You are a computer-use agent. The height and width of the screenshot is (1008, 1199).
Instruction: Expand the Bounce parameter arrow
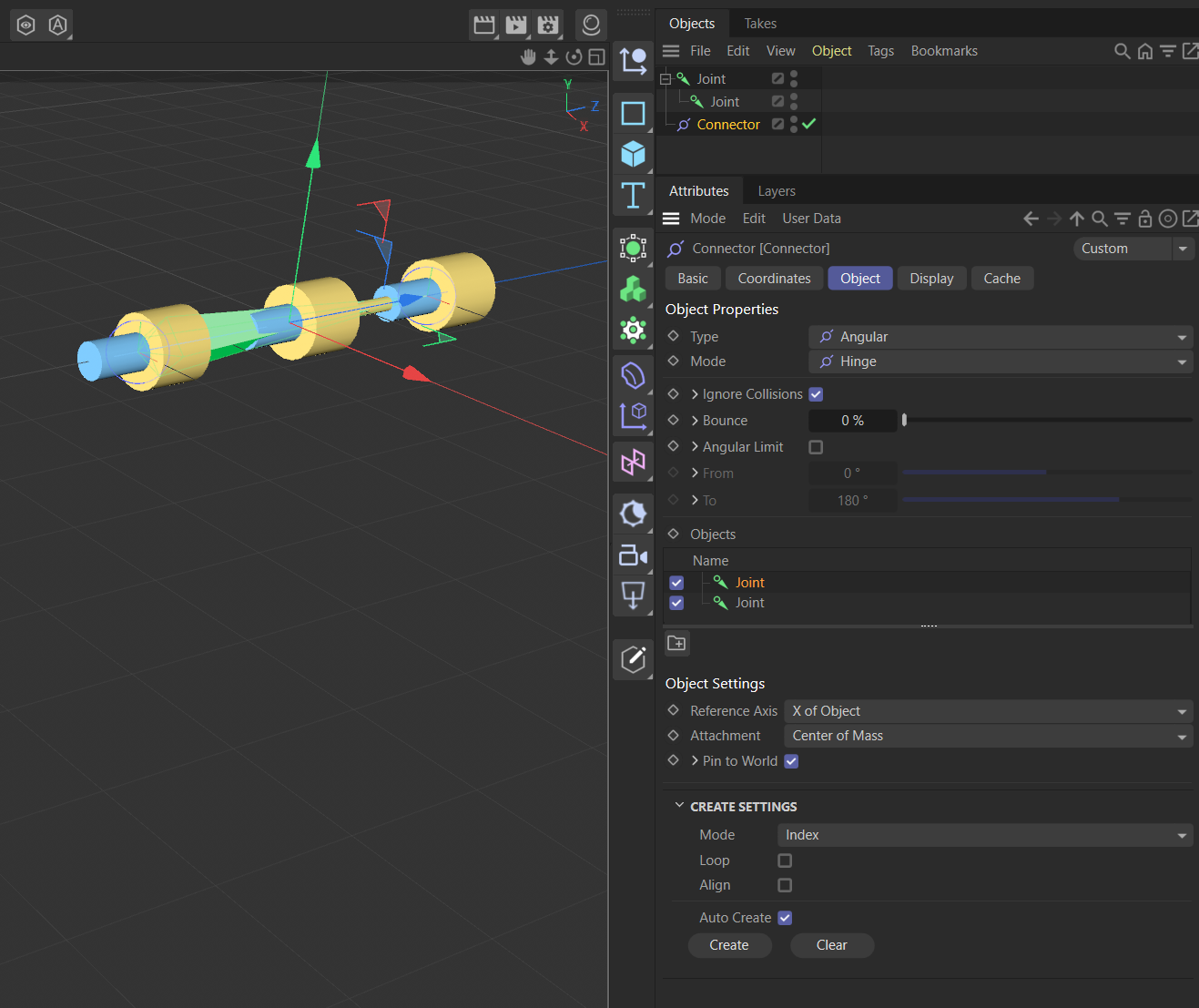[695, 421]
